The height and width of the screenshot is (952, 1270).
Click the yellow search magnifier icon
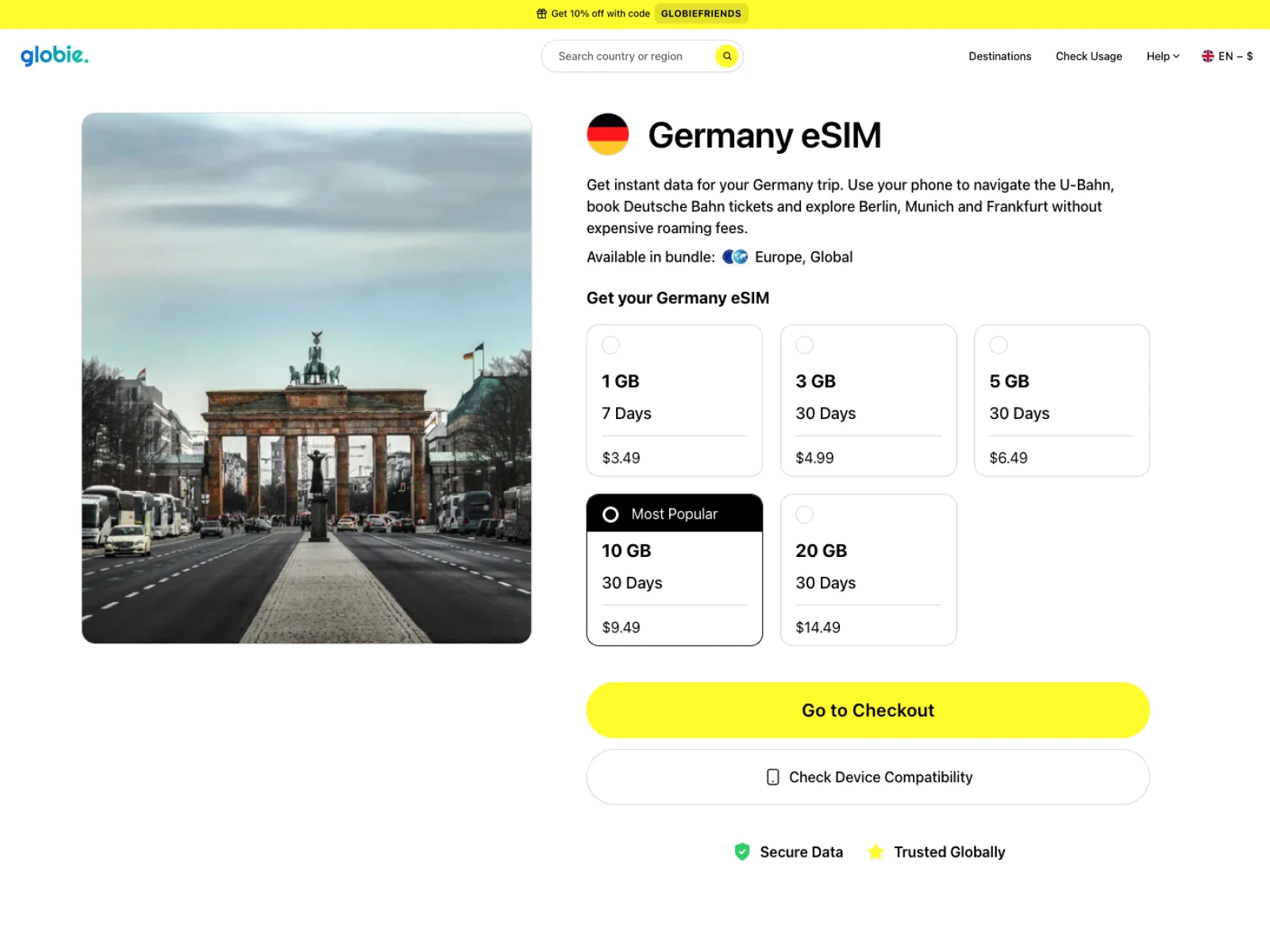coord(726,56)
